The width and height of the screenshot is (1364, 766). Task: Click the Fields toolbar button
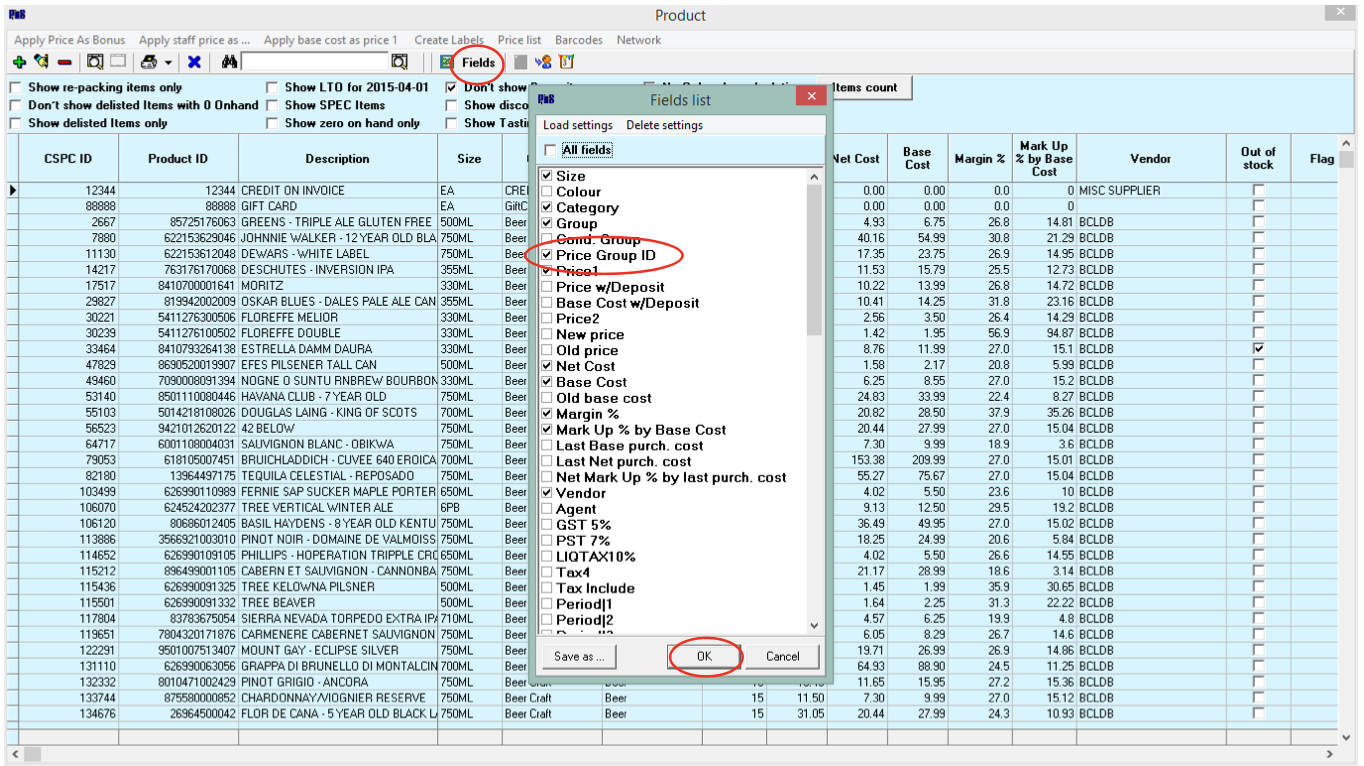pyautogui.click(x=478, y=62)
